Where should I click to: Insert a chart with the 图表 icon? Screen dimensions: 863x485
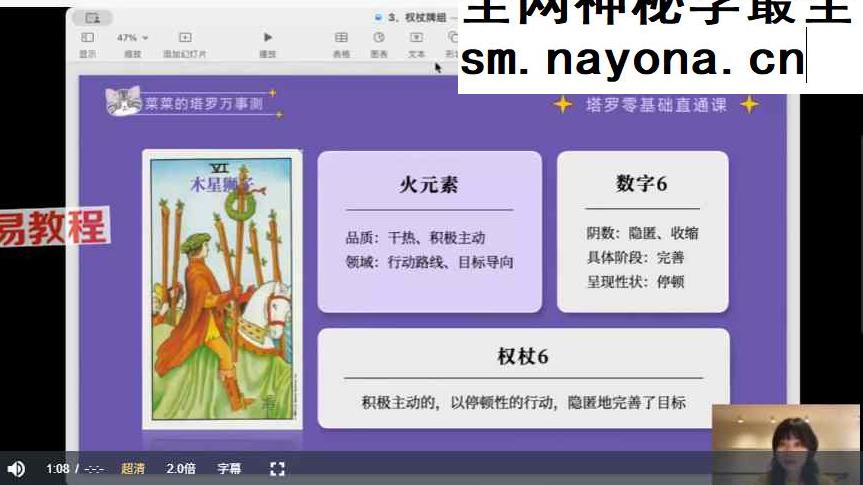[379, 37]
